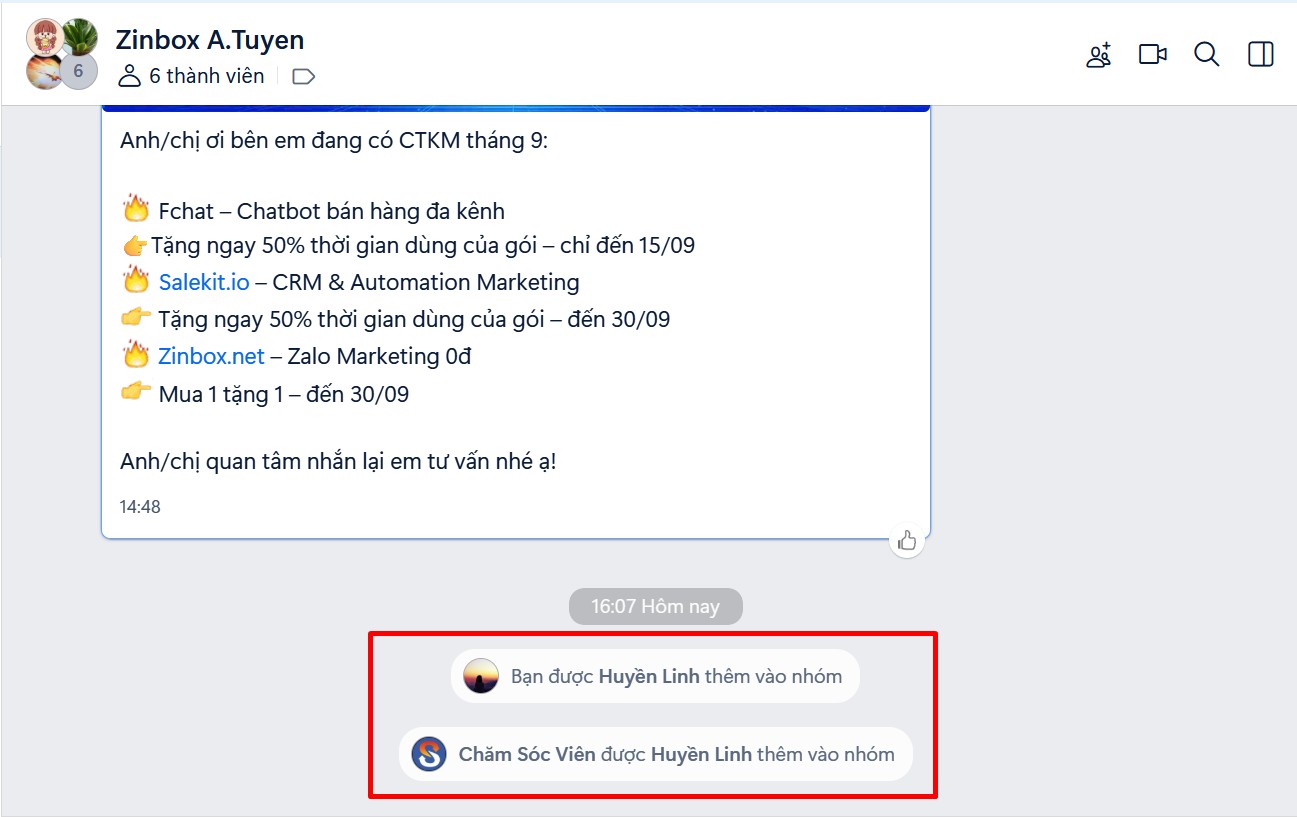Click the add member icon

(x=1098, y=55)
